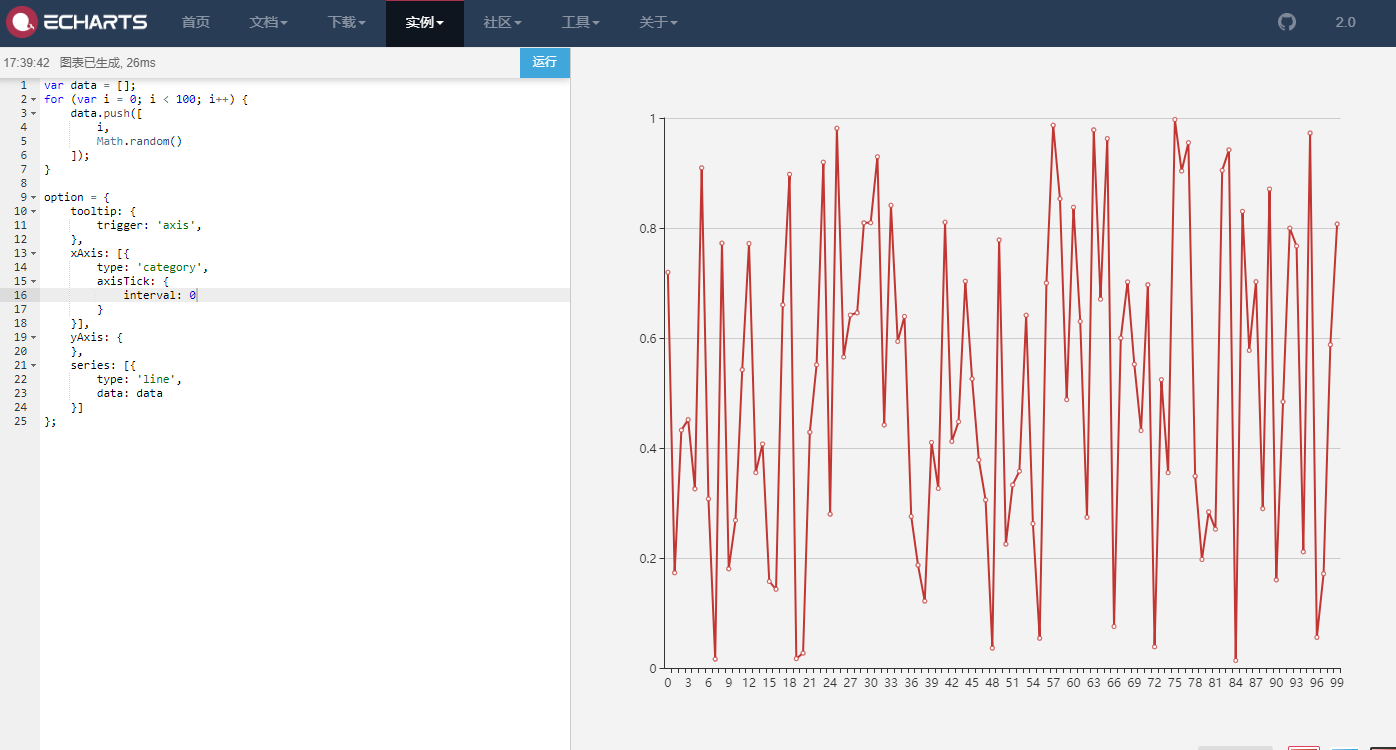Collapse the xAxis block at line 13

(x=33, y=253)
